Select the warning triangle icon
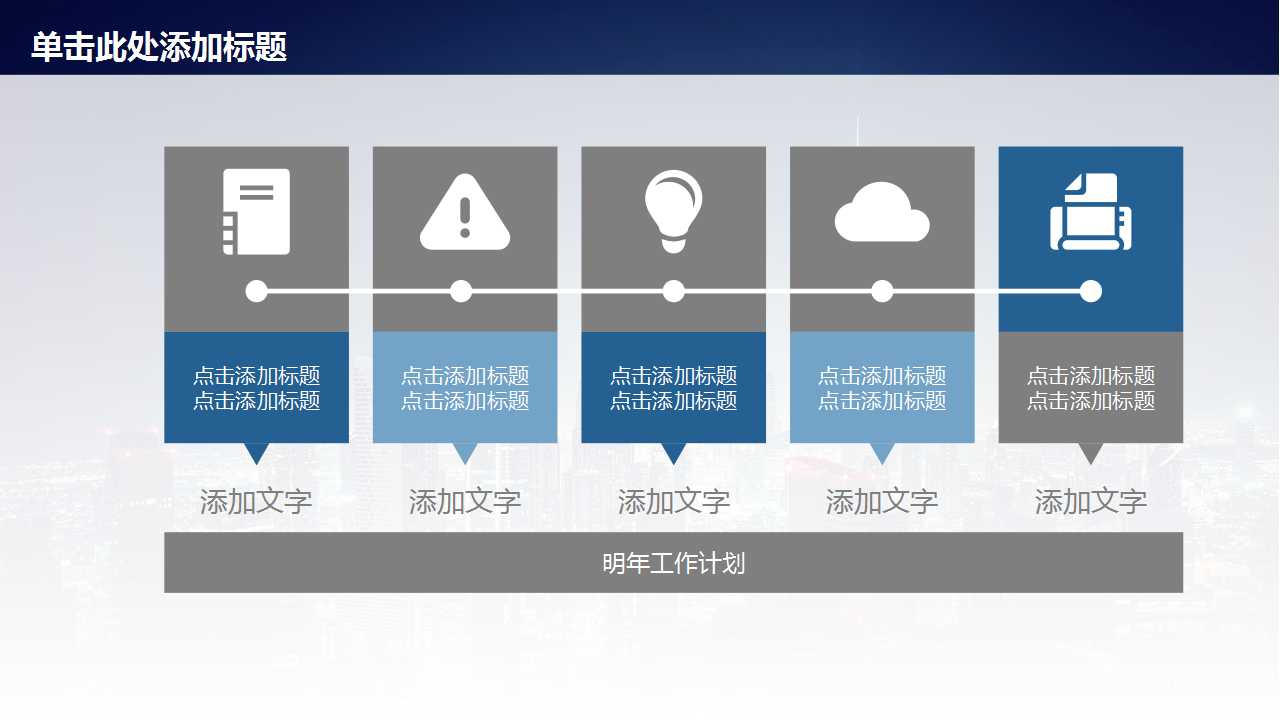This screenshot has width=1280, height=720. [x=465, y=213]
